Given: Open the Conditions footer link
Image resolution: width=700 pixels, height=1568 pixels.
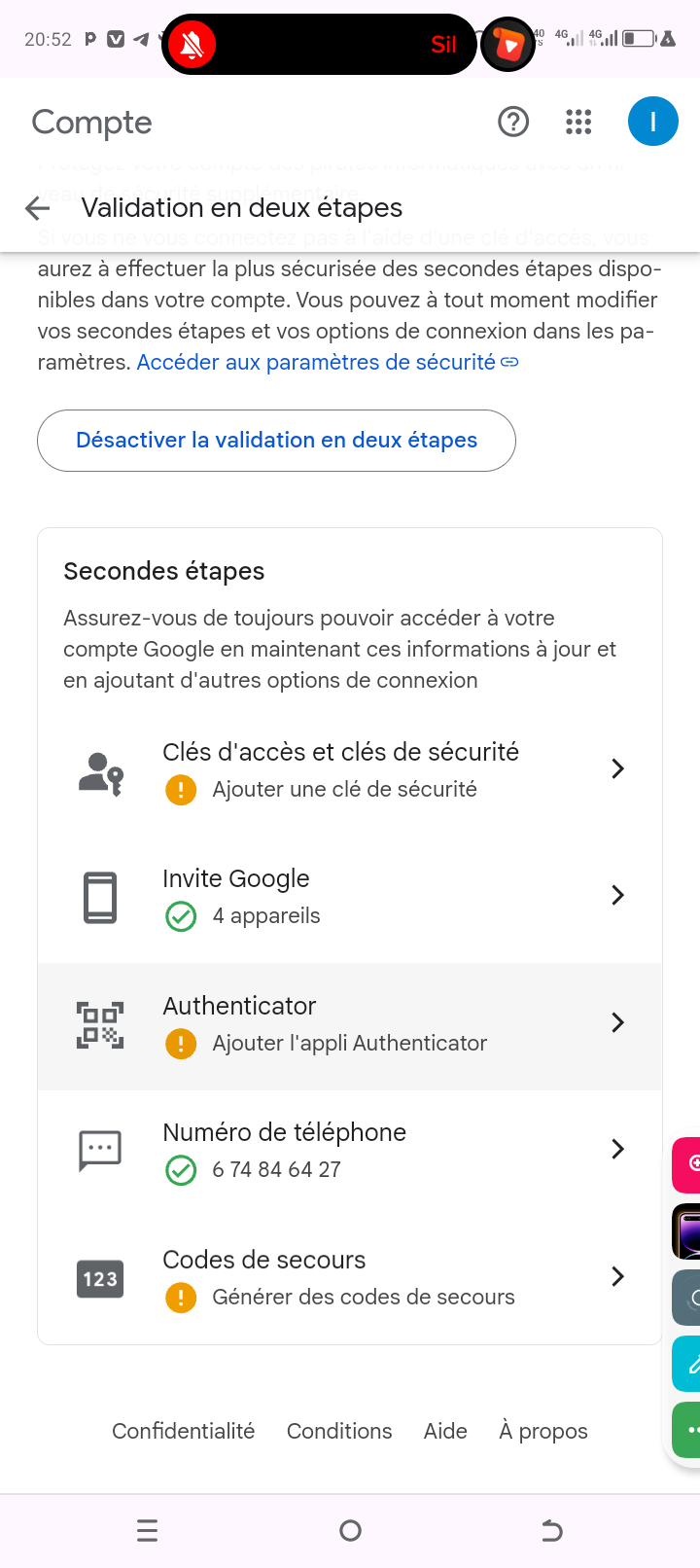Looking at the screenshot, I should tap(339, 1431).
